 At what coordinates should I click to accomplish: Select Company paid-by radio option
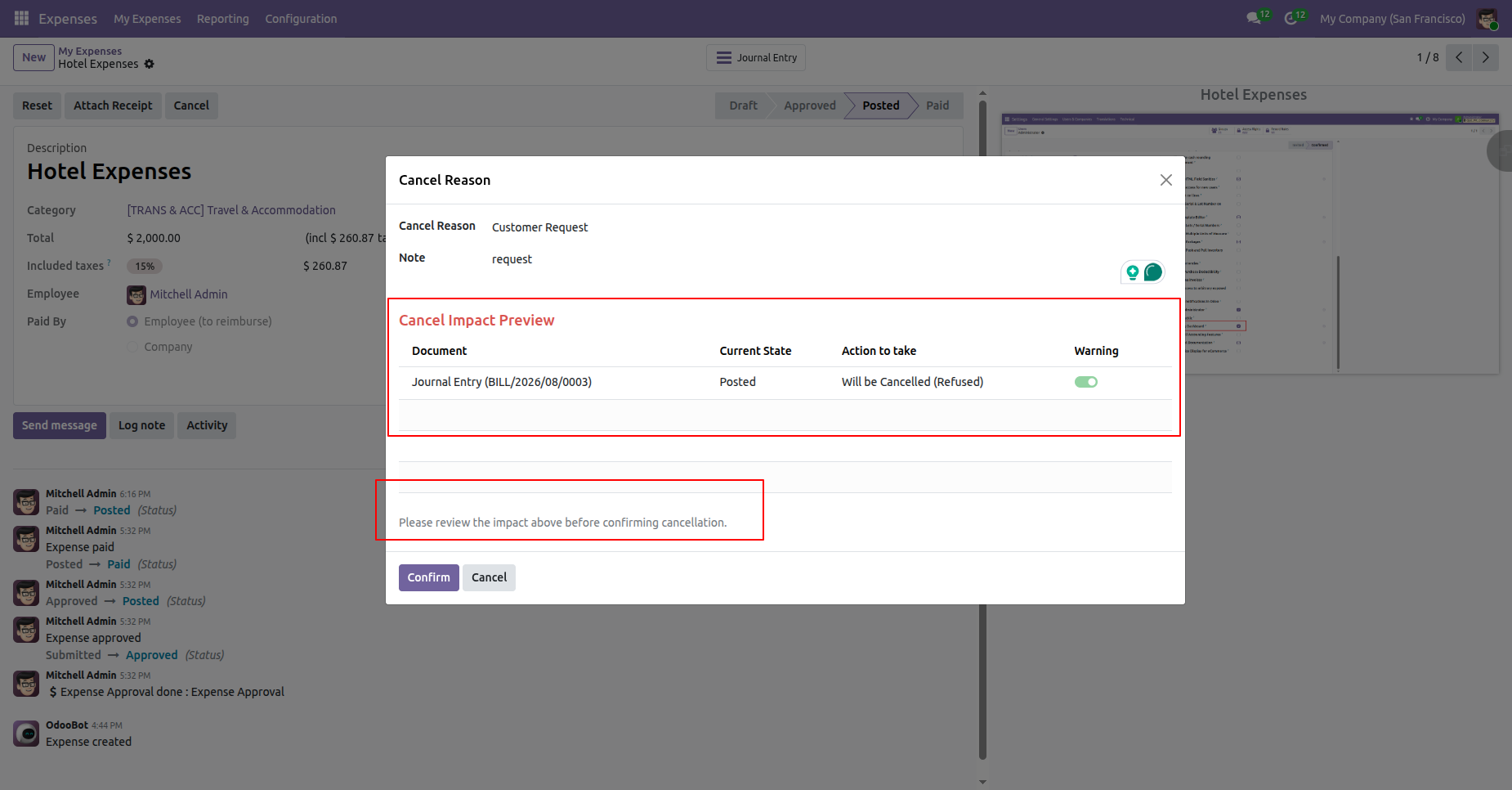tap(132, 347)
